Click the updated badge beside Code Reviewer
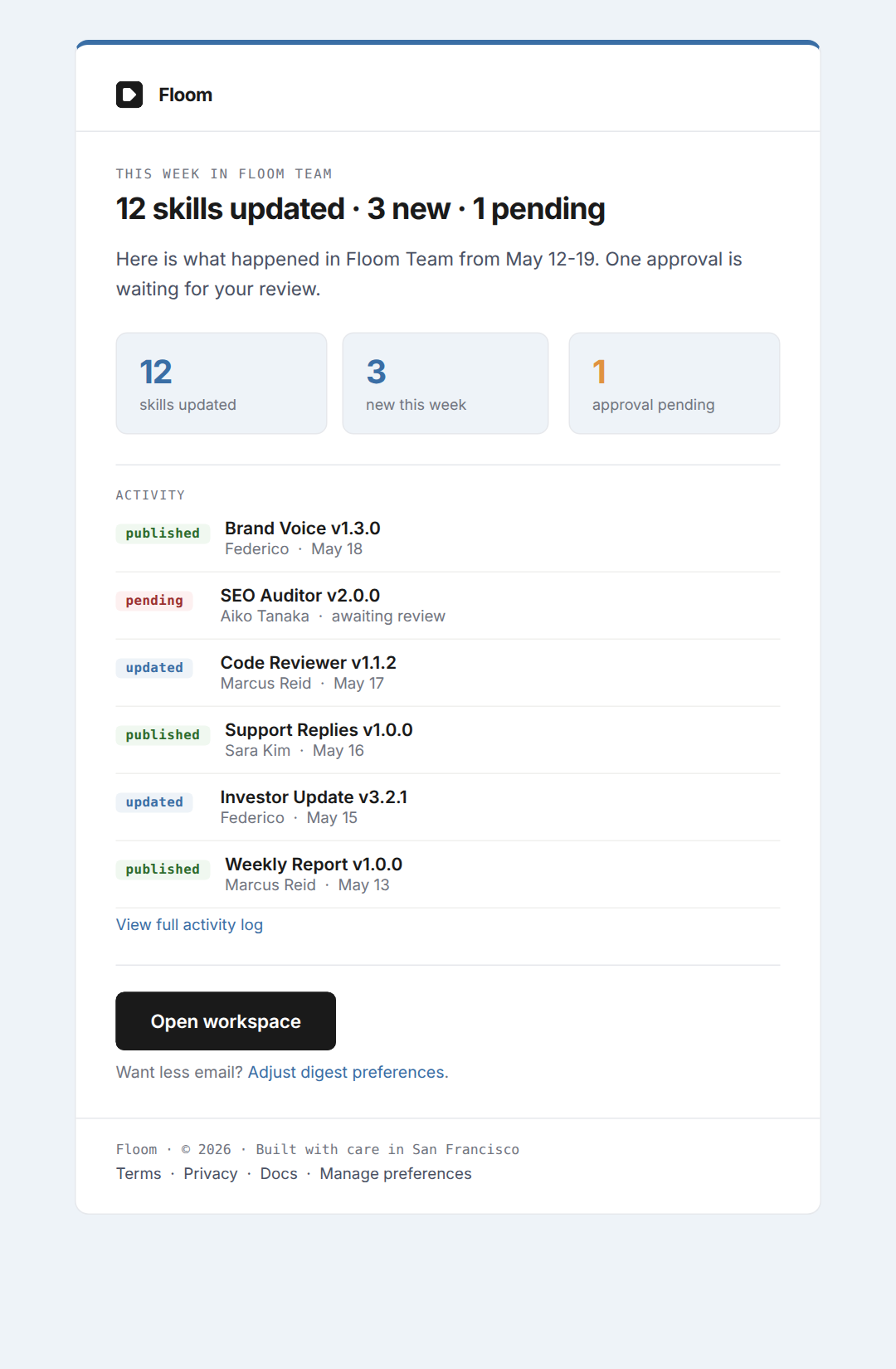Image resolution: width=896 pixels, height=1369 pixels. [154, 668]
